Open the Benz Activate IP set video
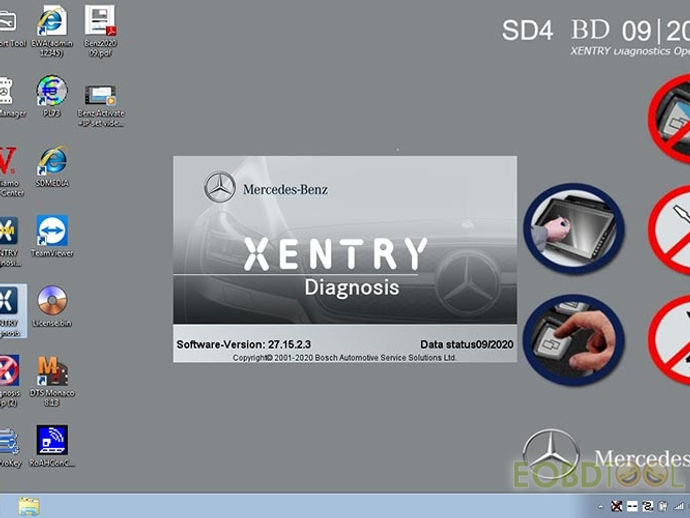Image resolution: width=690 pixels, height=518 pixels. (101, 106)
